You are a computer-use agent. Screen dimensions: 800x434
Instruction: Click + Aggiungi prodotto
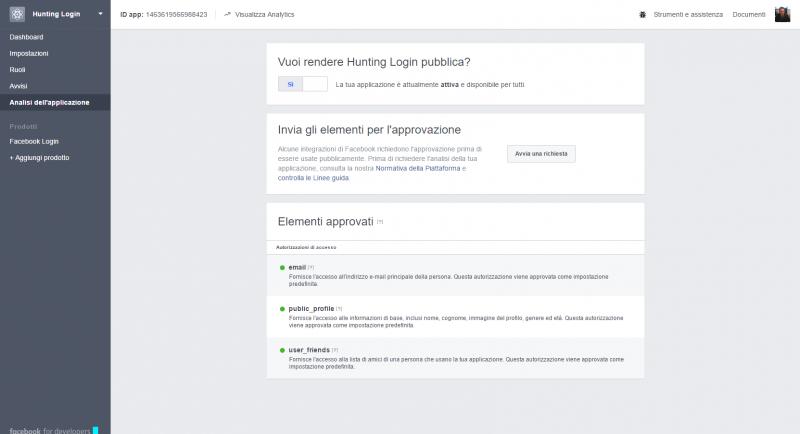pyautogui.click(x=39, y=158)
